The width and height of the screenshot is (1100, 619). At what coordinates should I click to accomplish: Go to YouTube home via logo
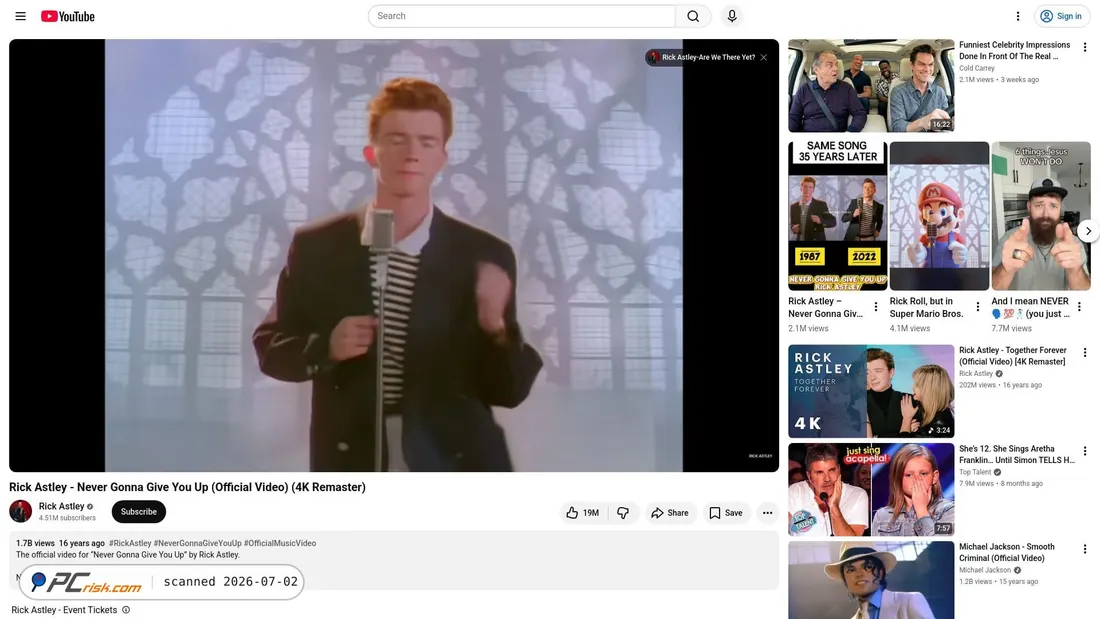tap(67, 16)
